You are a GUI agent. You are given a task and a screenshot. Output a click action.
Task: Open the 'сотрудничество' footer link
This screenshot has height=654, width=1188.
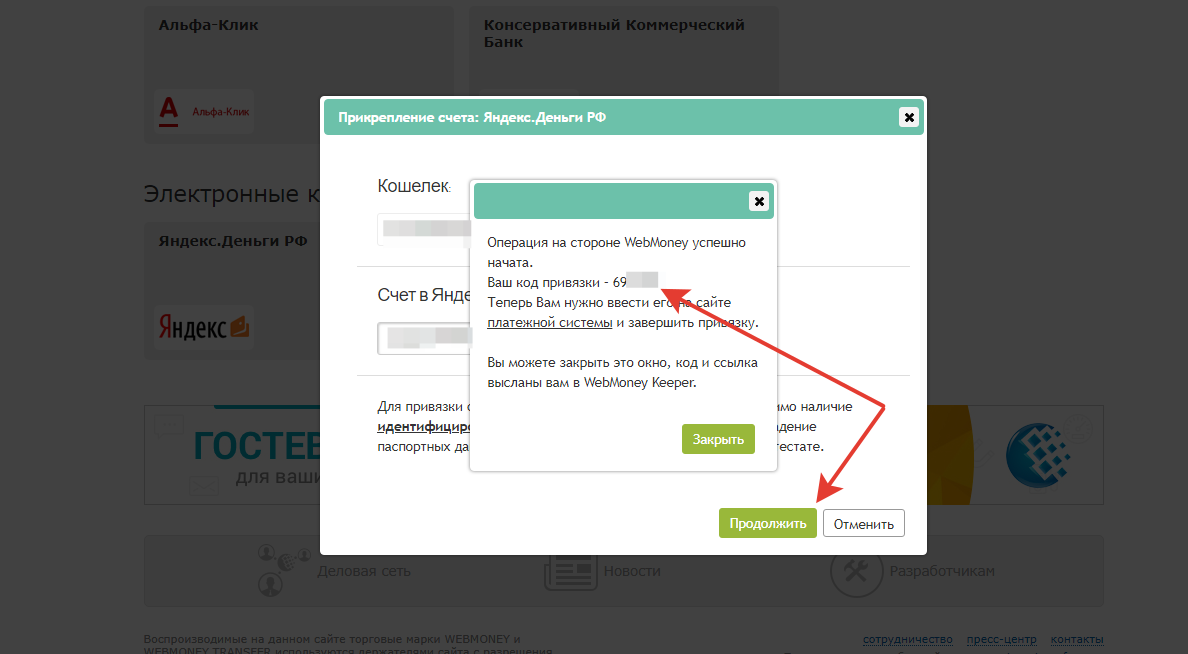pos(908,640)
